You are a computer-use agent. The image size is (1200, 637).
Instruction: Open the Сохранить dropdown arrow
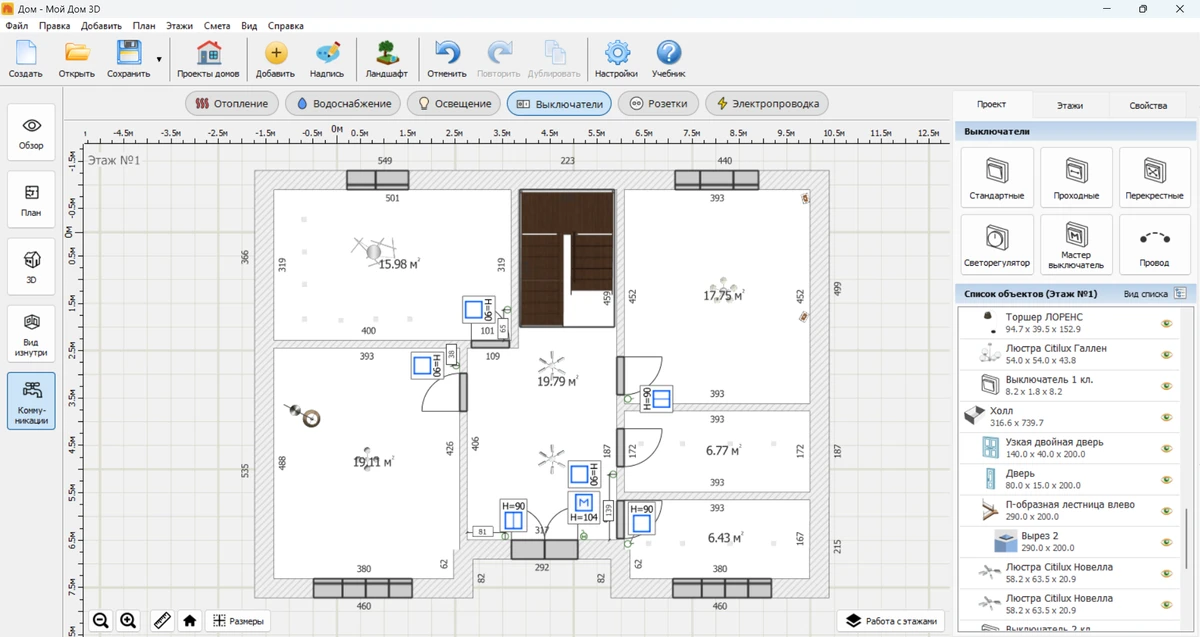pos(159,59)
